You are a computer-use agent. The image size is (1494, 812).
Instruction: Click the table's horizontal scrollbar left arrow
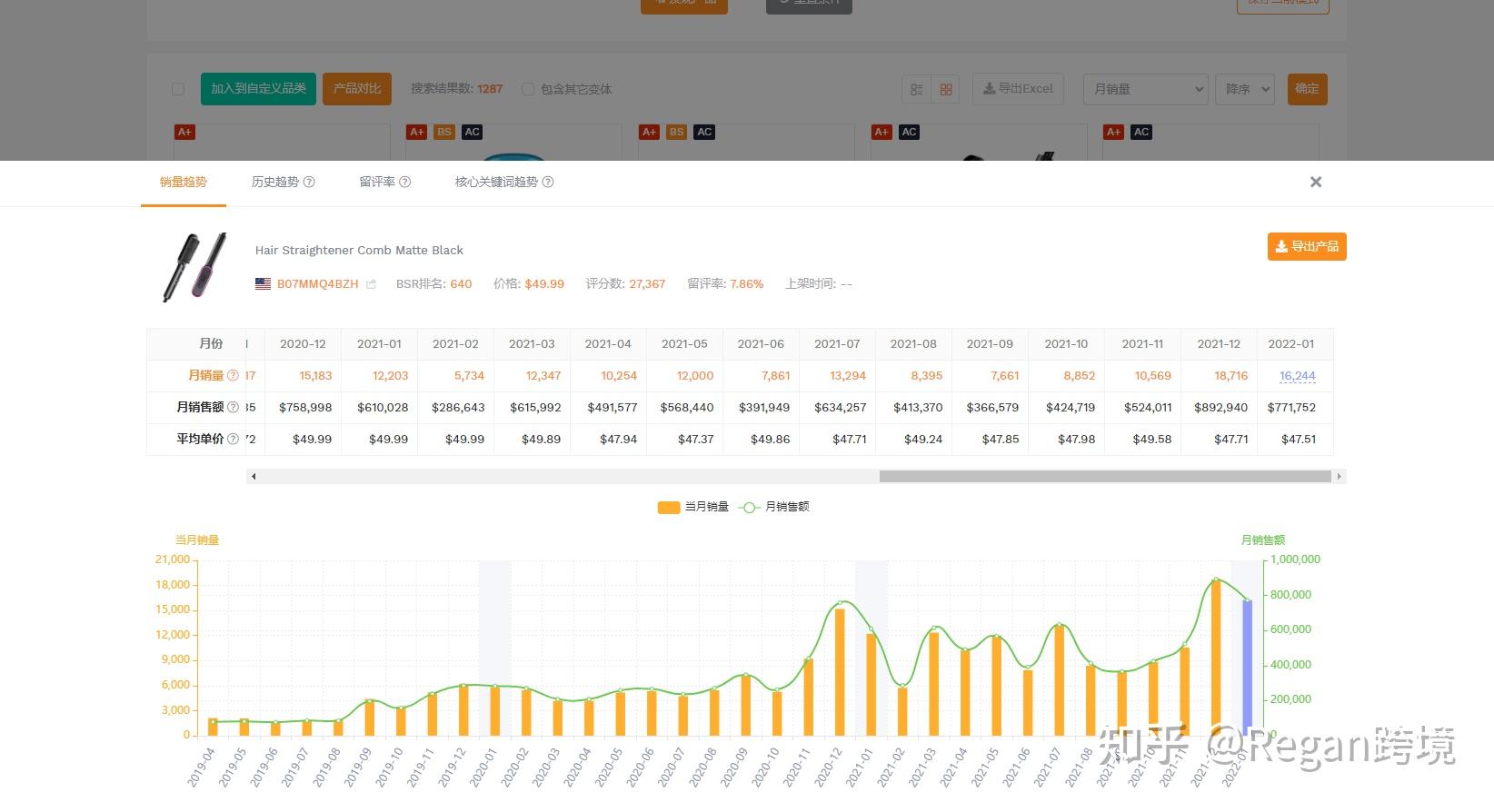[254, 476]
